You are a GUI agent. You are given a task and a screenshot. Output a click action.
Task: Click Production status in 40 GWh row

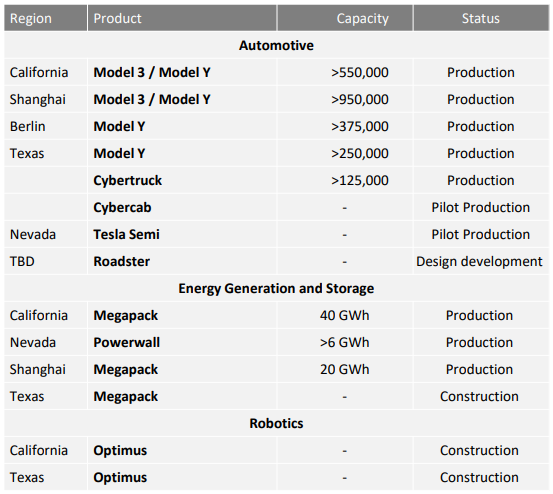click(x=479, y=315)
